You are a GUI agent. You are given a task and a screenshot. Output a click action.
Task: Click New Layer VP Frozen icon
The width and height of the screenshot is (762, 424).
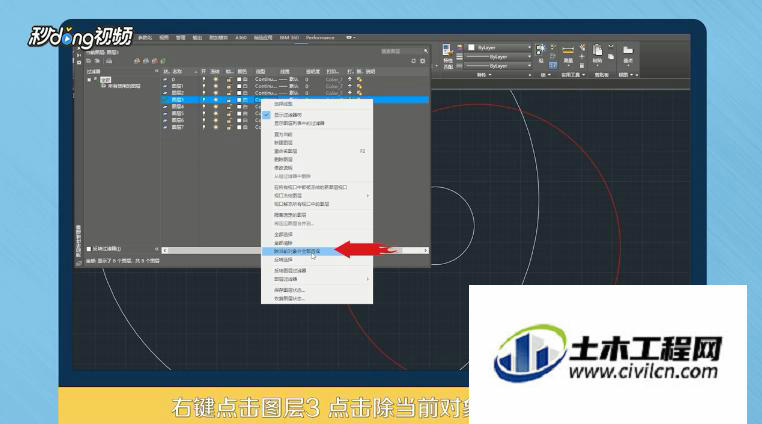tap(146, 61)
